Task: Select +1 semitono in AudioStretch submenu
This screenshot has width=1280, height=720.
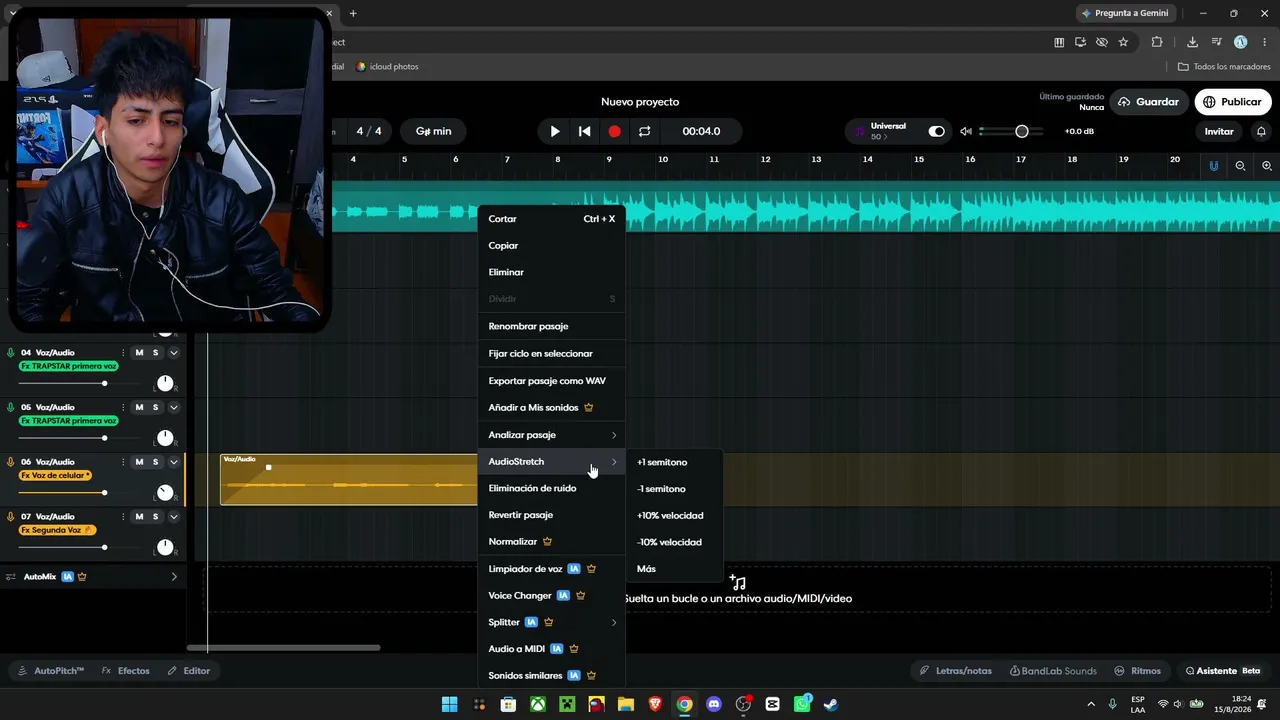Action: 674,462
